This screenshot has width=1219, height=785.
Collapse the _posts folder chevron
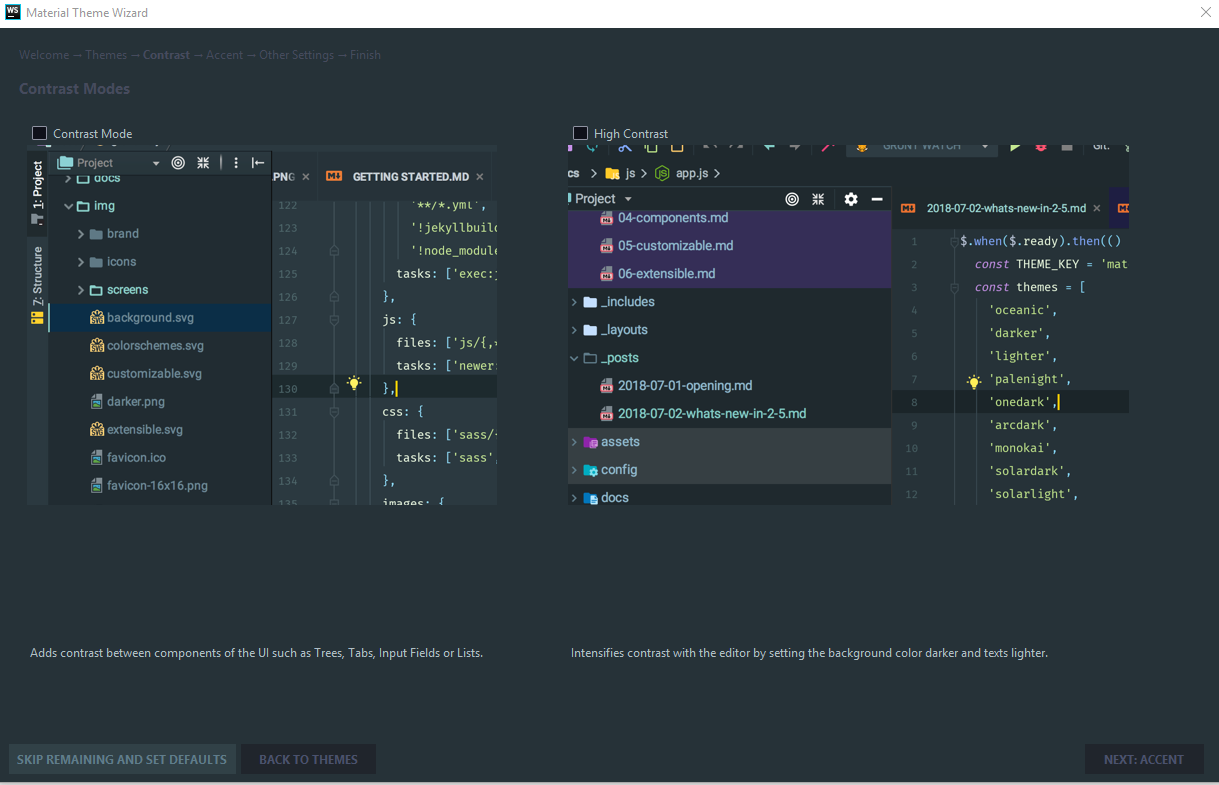tap(574, 358)
